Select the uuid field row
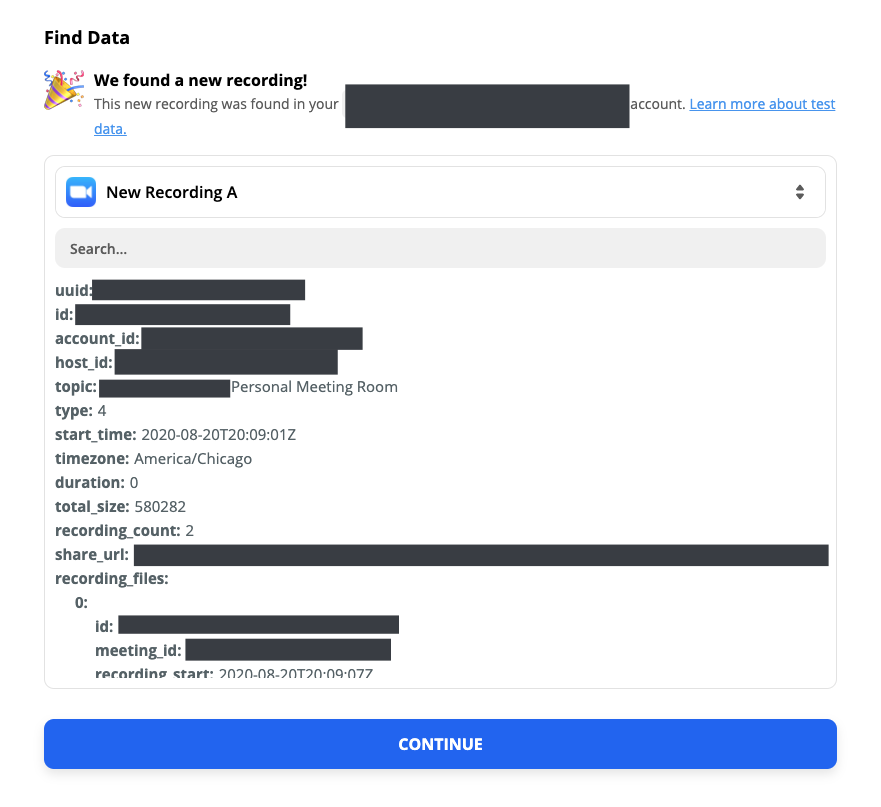Screen dimensions: 881x807 coord(180,290)
